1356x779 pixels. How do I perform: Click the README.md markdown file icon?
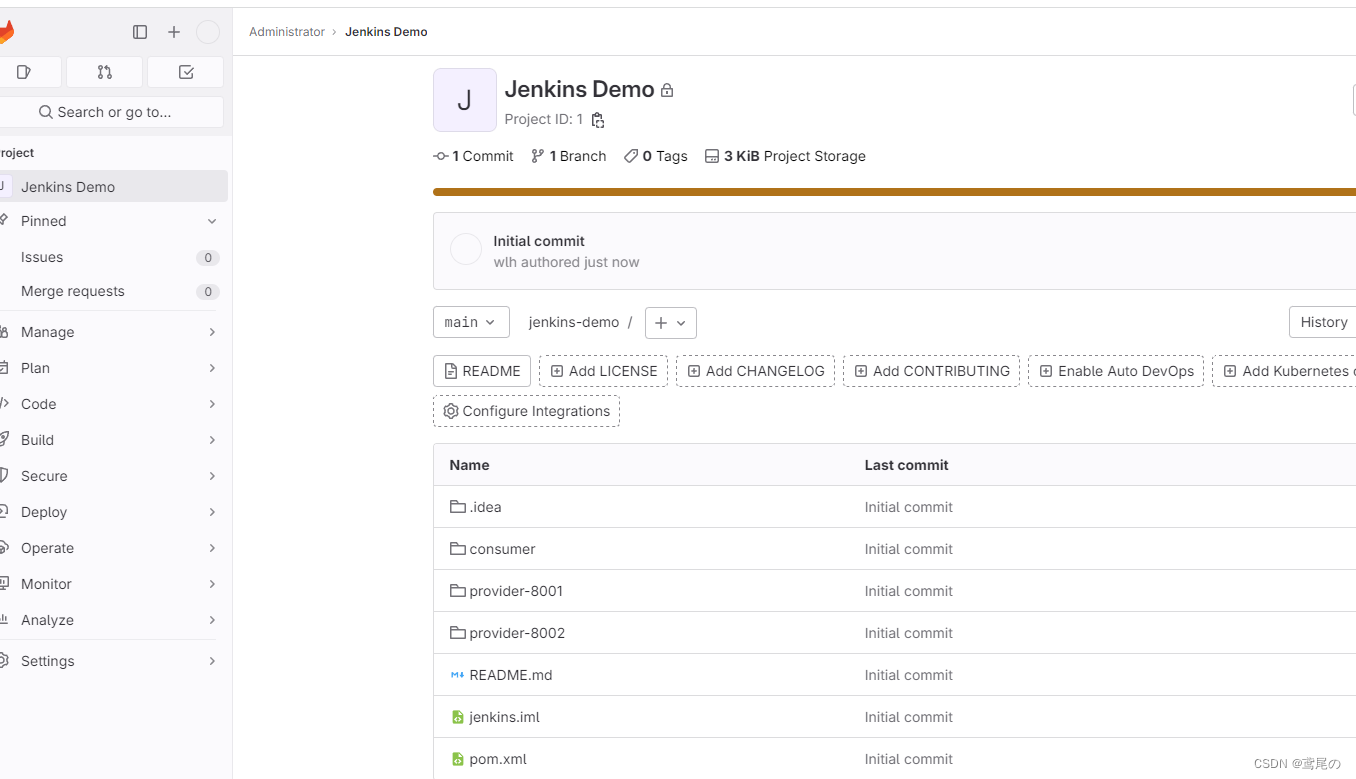tap(458, 675)
